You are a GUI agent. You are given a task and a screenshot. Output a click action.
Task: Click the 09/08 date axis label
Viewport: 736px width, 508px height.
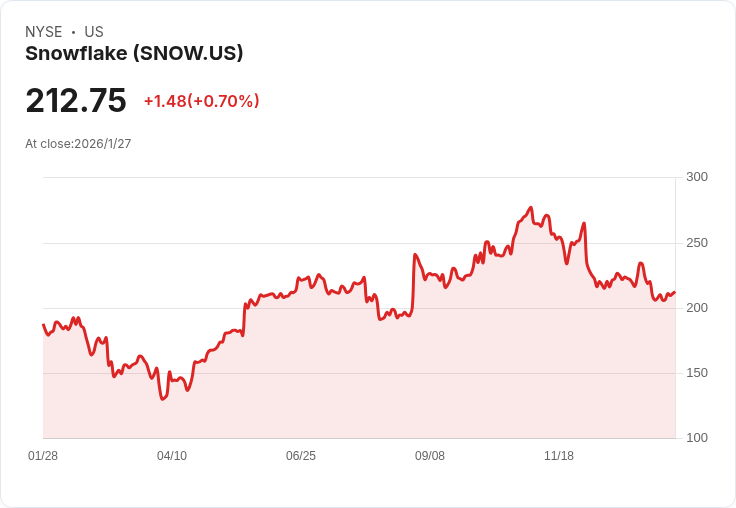[x=430, y=456]
